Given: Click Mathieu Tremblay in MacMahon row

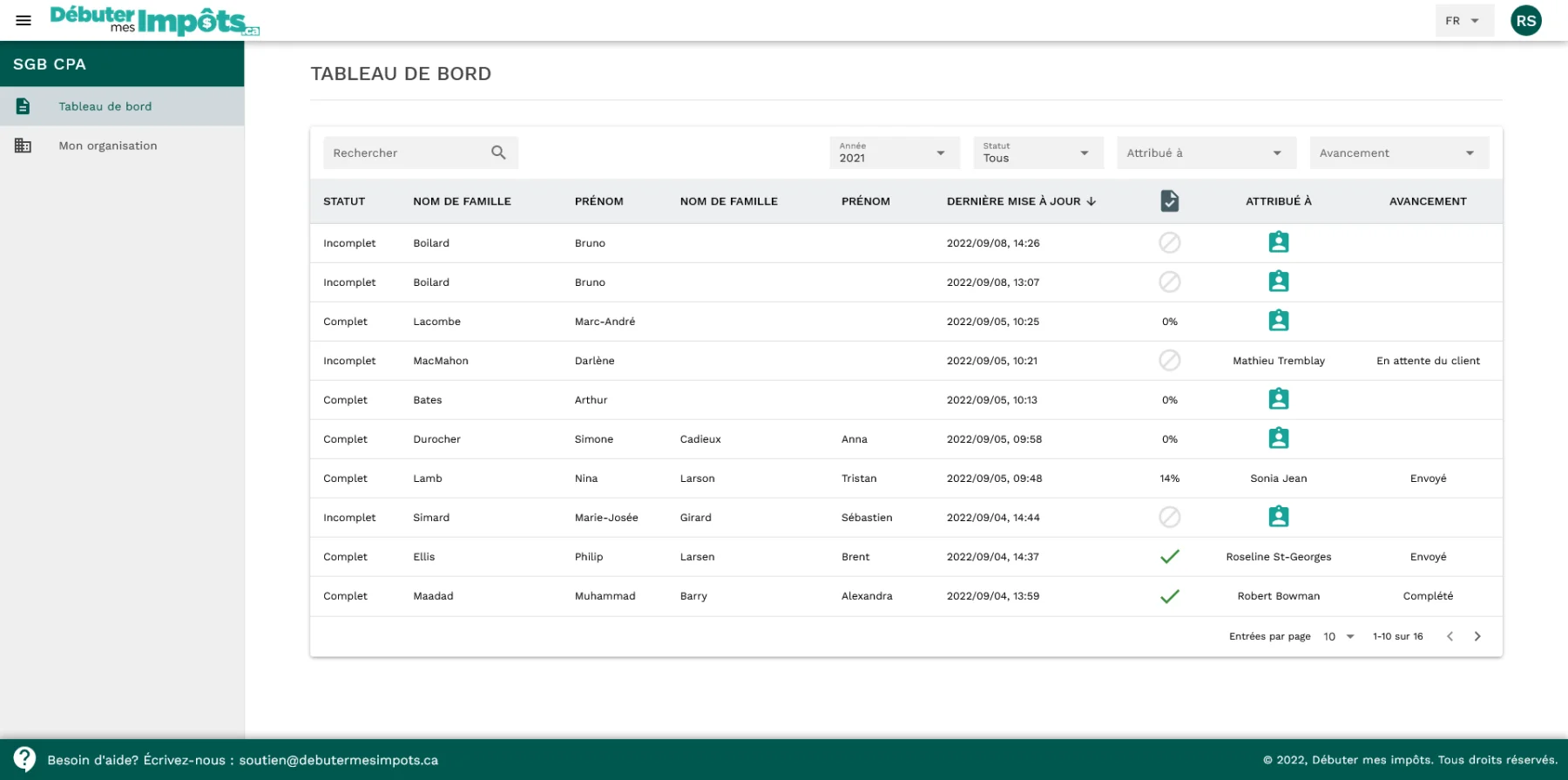Looking at the screenshot, I should (1279, 361).
